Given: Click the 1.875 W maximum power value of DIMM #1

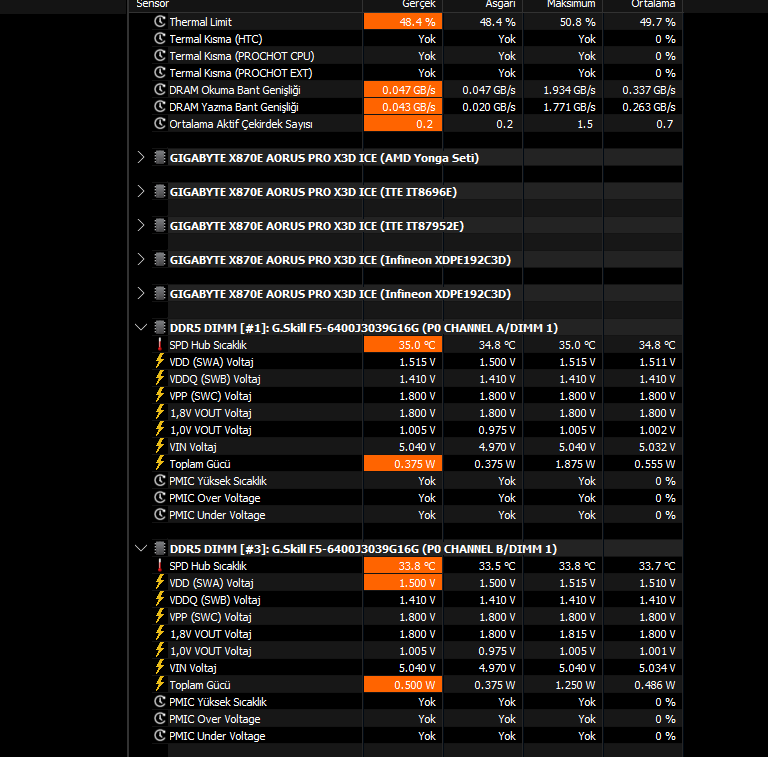Looking at the screenshot, I should click(575, 464).
